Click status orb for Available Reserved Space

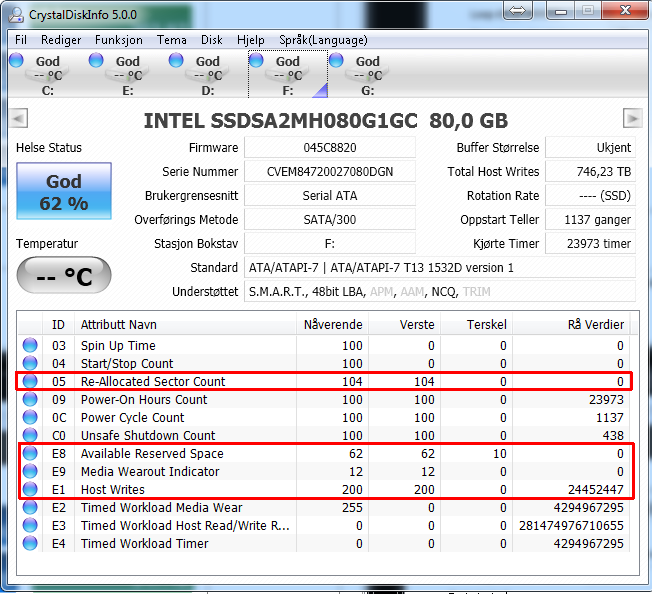click(x=30, y=453)
